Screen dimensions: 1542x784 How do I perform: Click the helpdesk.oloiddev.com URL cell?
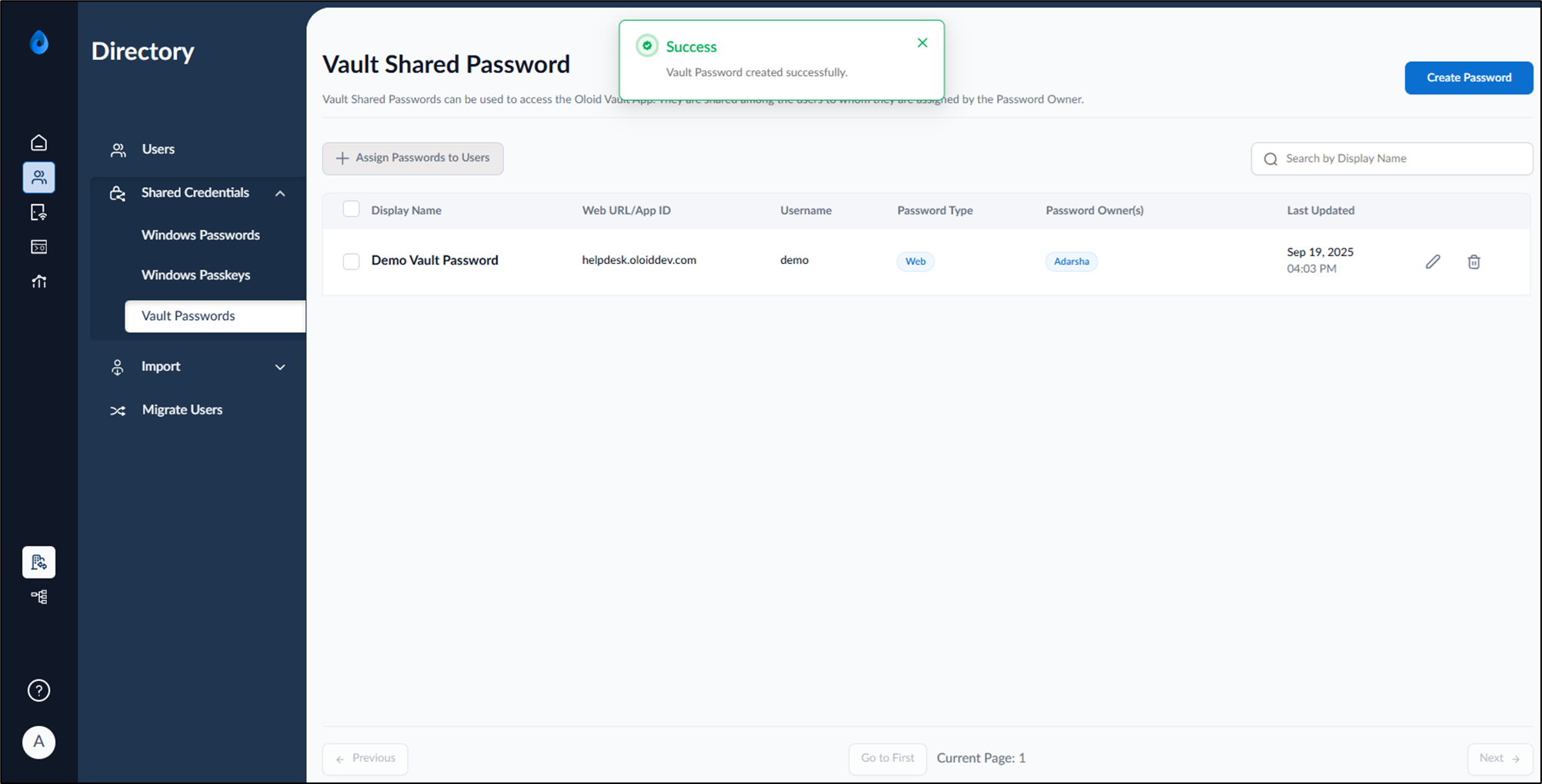[x=639, y=260]
